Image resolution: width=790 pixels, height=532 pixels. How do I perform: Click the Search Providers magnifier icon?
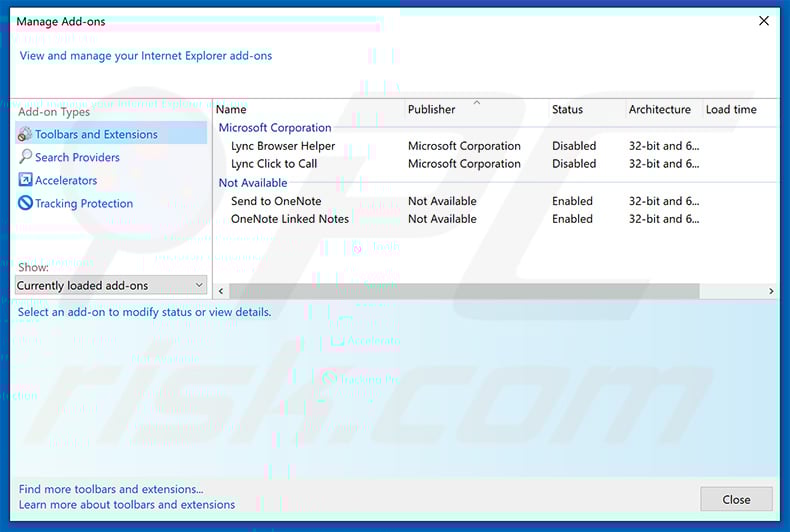tap(25, 157)
